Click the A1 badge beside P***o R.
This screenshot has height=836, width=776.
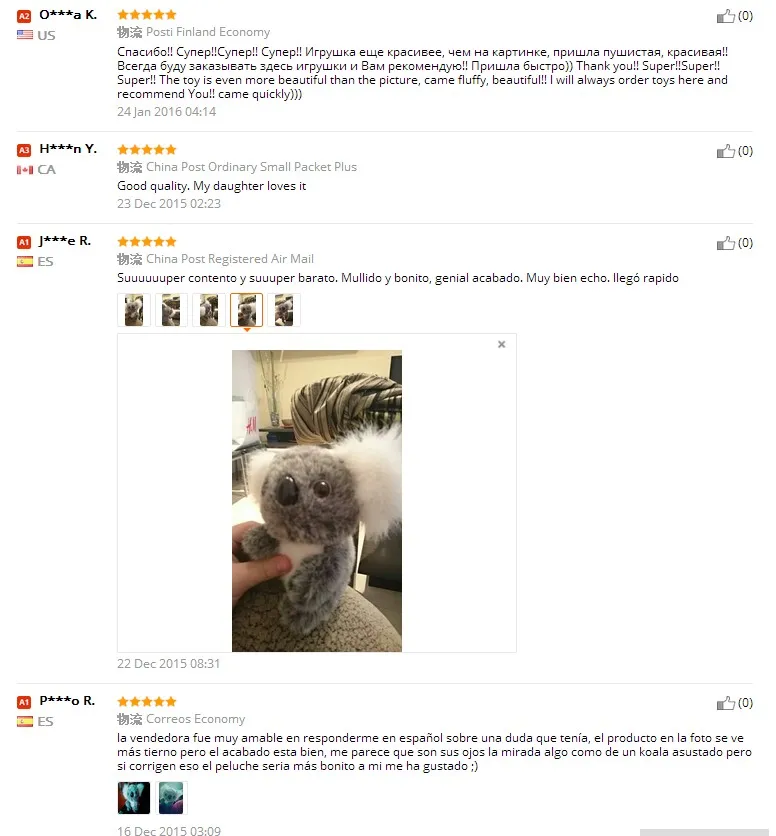point(24,702)
